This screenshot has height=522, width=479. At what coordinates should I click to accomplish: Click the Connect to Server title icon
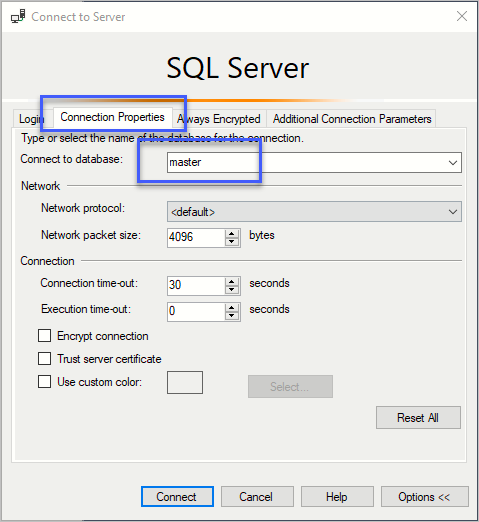point(18,16)
